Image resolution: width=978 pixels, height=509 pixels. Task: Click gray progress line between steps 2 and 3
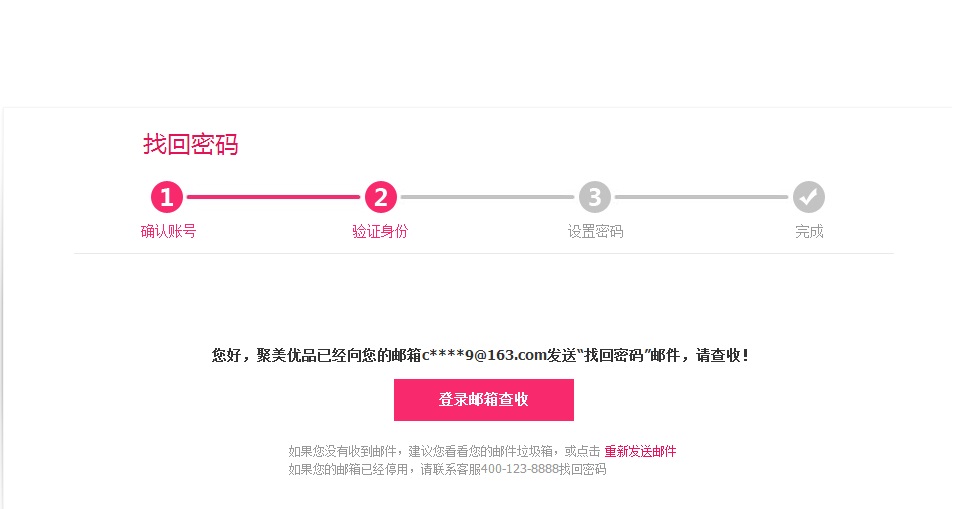tap(487, 197)
